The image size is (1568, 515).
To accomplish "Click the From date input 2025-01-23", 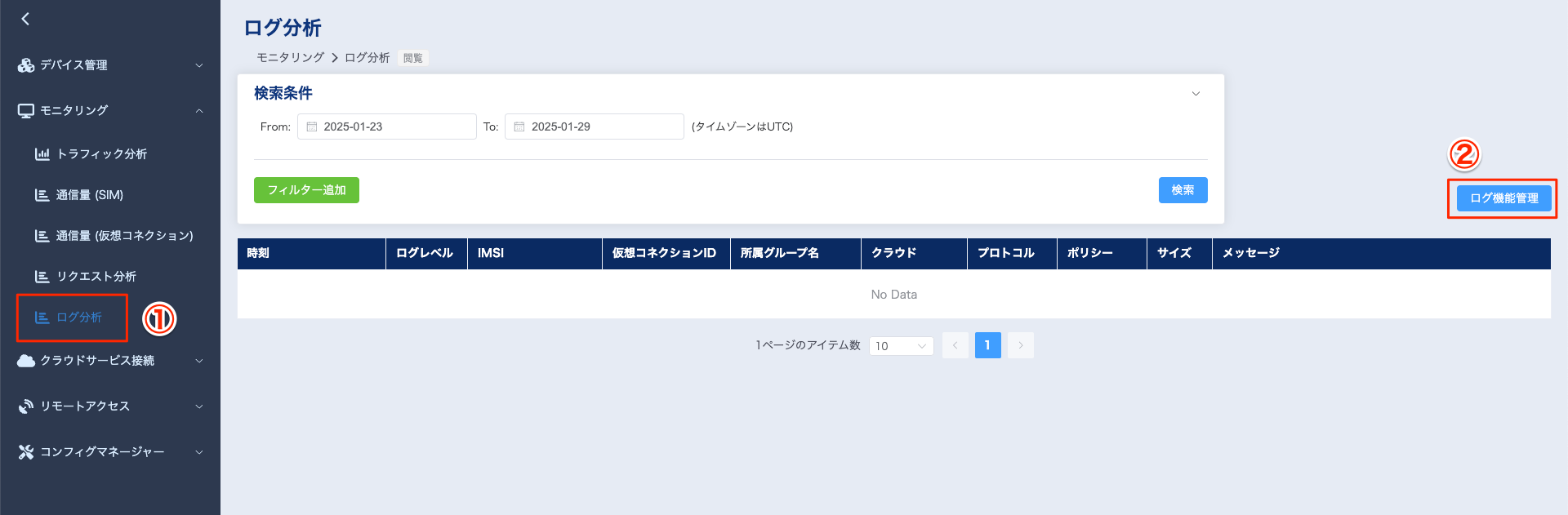I will pyautogui.click(x=386, y=127).
